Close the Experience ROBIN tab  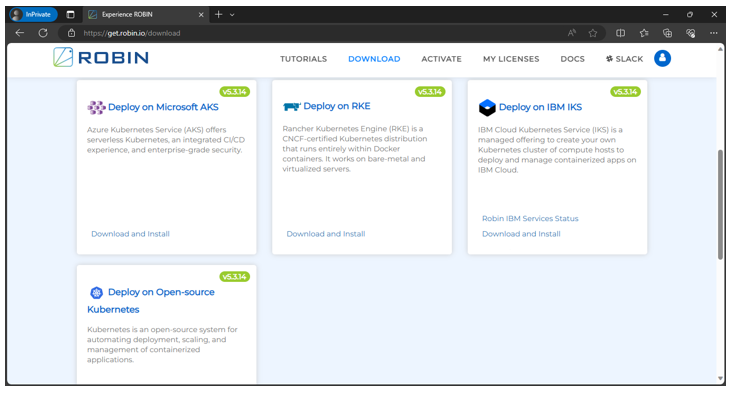click(201, 14)
